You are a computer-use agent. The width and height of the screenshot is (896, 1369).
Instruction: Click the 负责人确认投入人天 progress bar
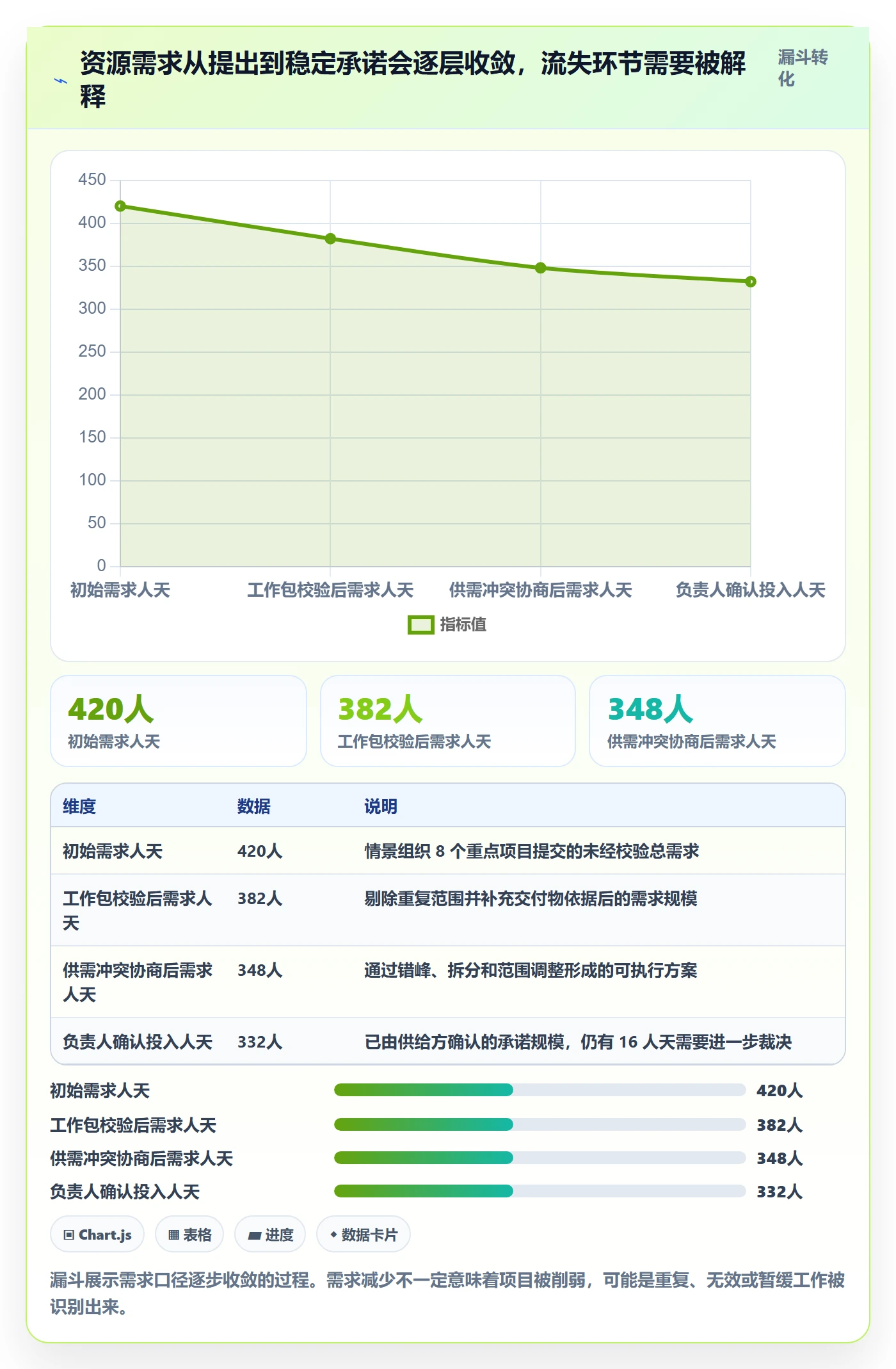540,1191
